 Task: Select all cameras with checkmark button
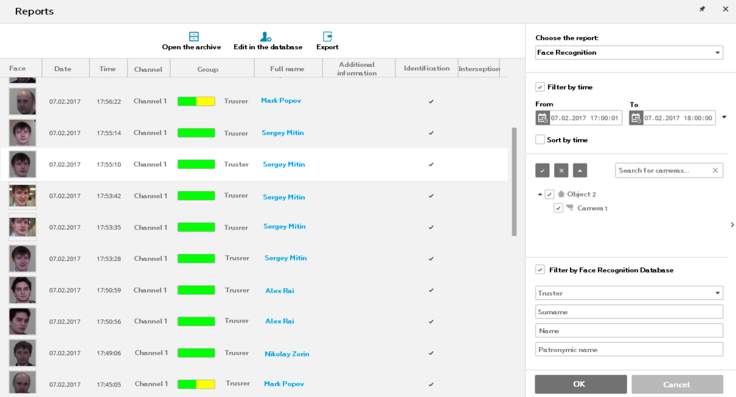click(542, 170)
